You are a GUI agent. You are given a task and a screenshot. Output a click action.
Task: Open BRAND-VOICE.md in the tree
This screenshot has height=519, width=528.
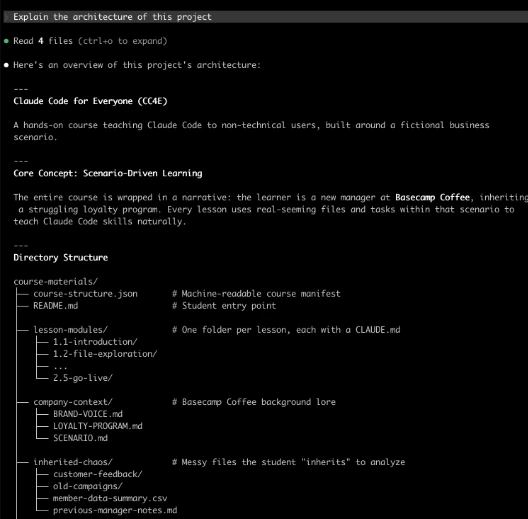(88, 414)
